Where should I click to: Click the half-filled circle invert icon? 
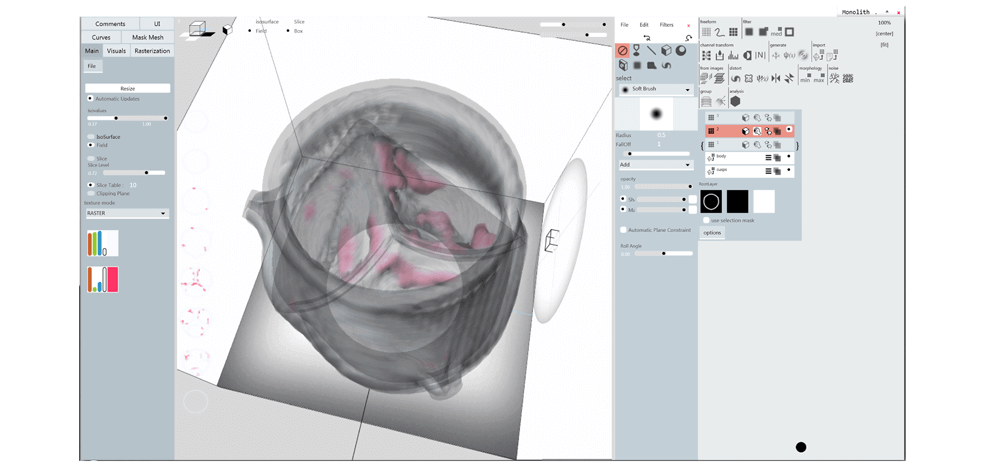coord(748,56)
